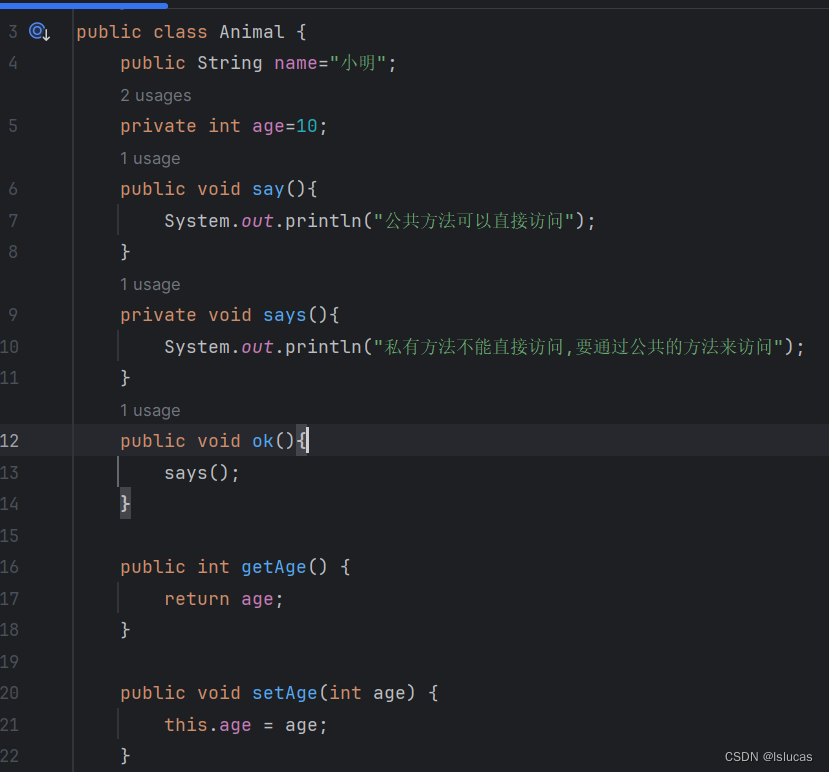Click line number 20 in the gutter
Viewport: 829px width, 772px height.
pyautogui.click(x=10, y=693)
